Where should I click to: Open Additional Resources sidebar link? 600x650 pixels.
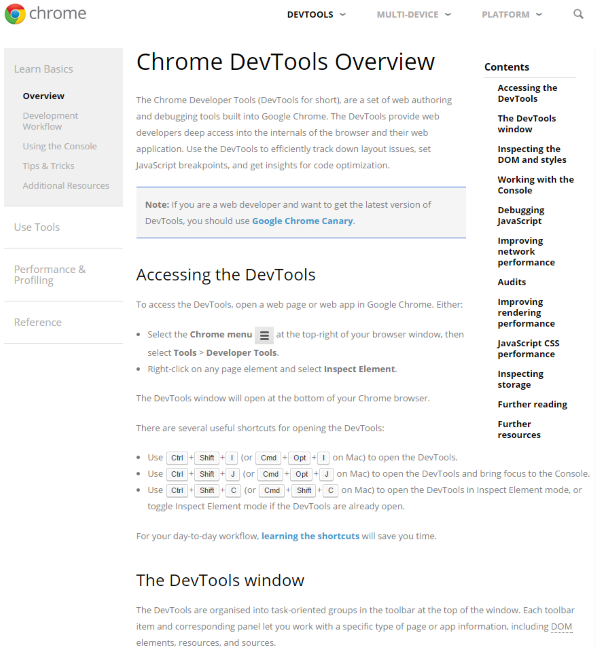tap(66, 186)
